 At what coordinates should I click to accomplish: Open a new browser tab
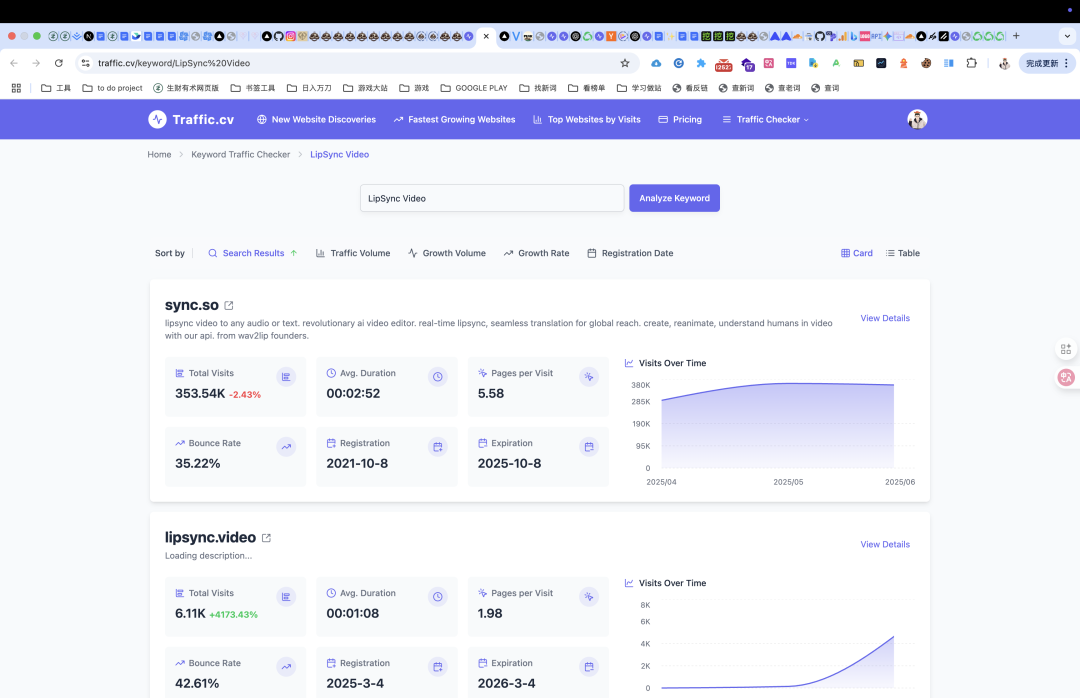pos(1016,36)
